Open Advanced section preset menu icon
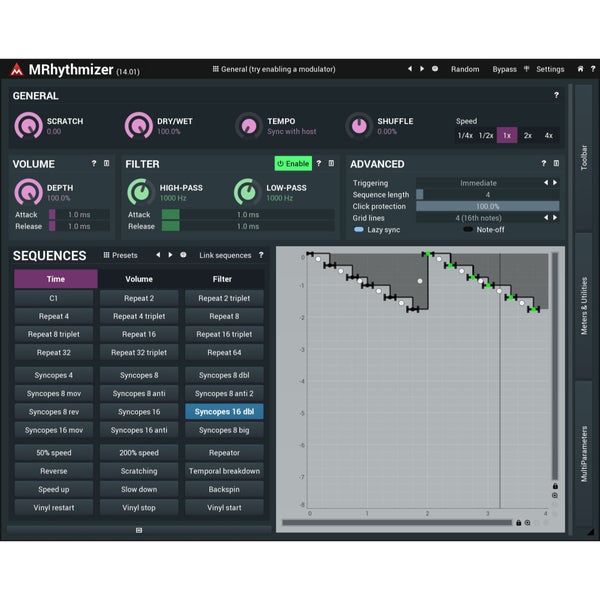600x600 pixels. point(556,163)
